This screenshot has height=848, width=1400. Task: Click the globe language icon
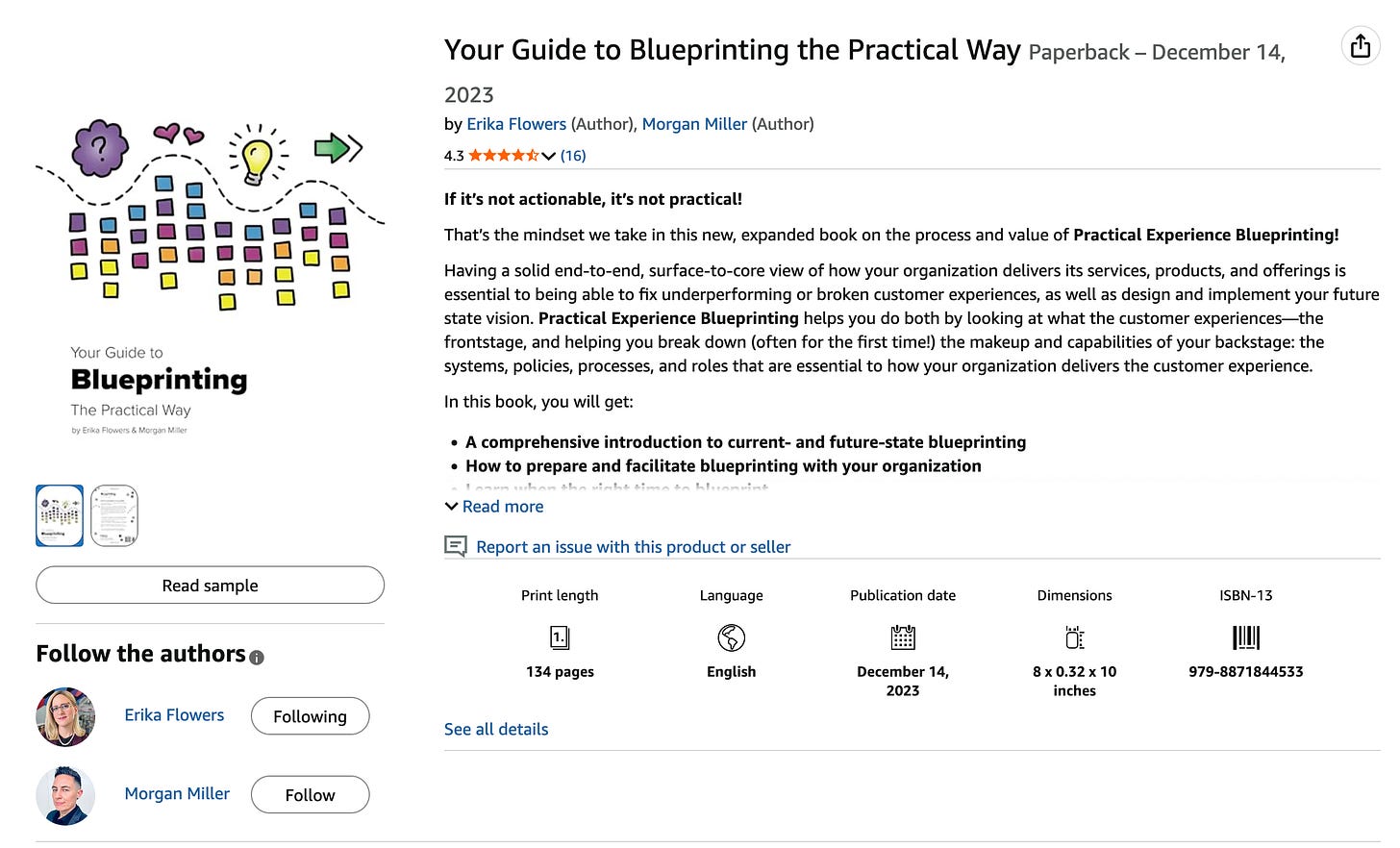point(731,637)
